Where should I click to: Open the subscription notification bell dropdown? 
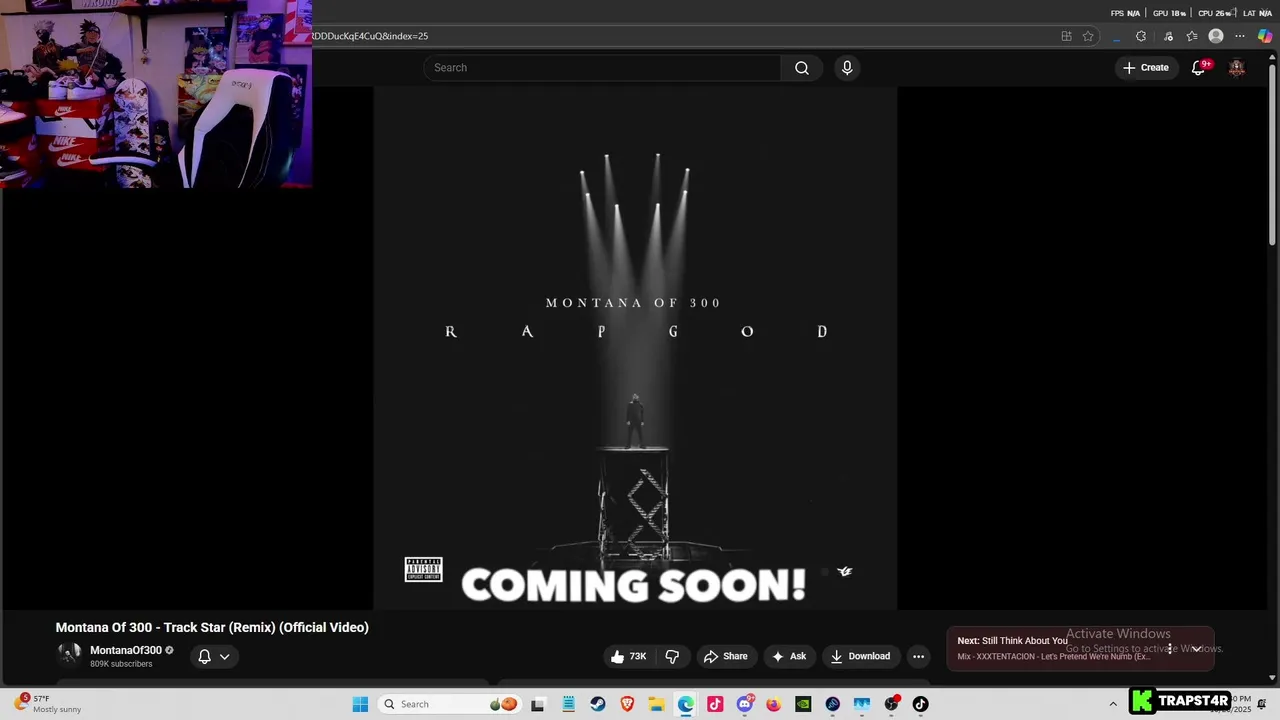point(214,656)
